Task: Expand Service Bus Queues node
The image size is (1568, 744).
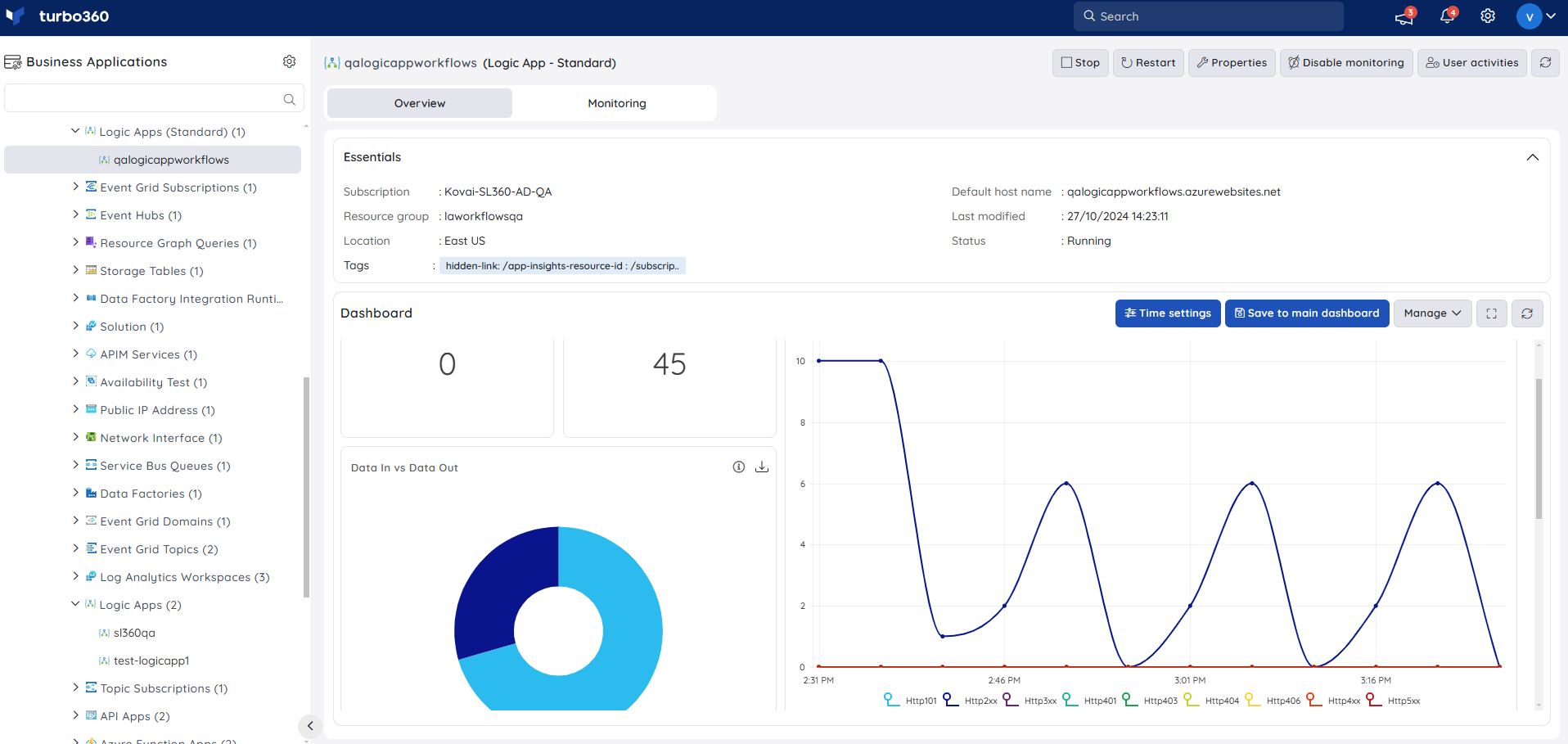Action: (75, 465)
